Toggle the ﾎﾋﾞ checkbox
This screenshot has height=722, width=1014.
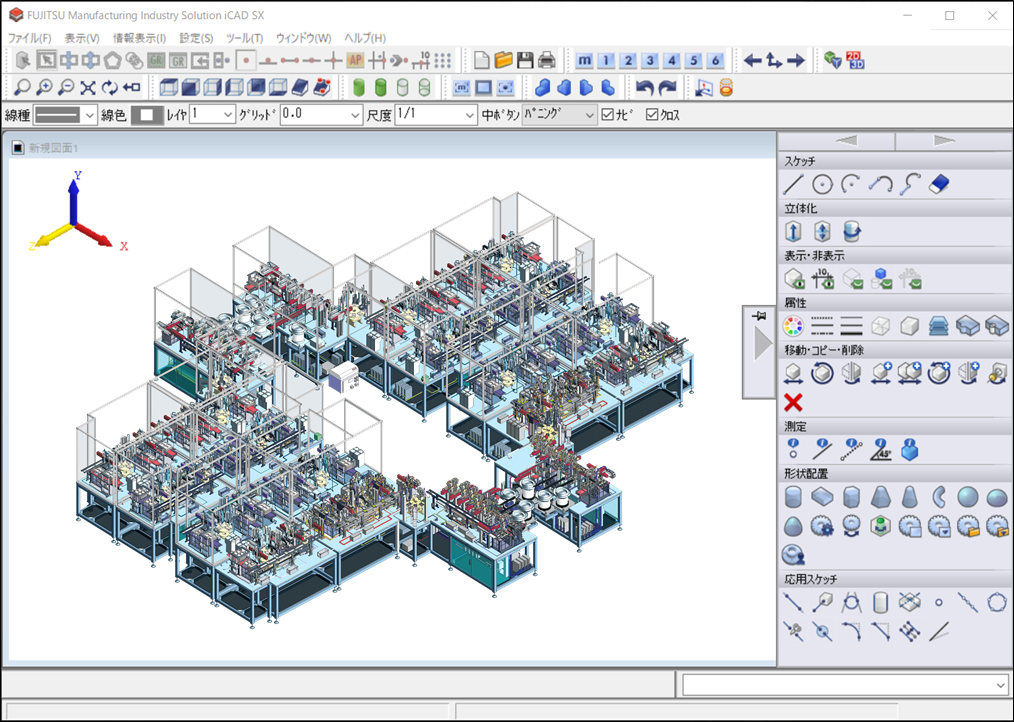tap(608, 115)
